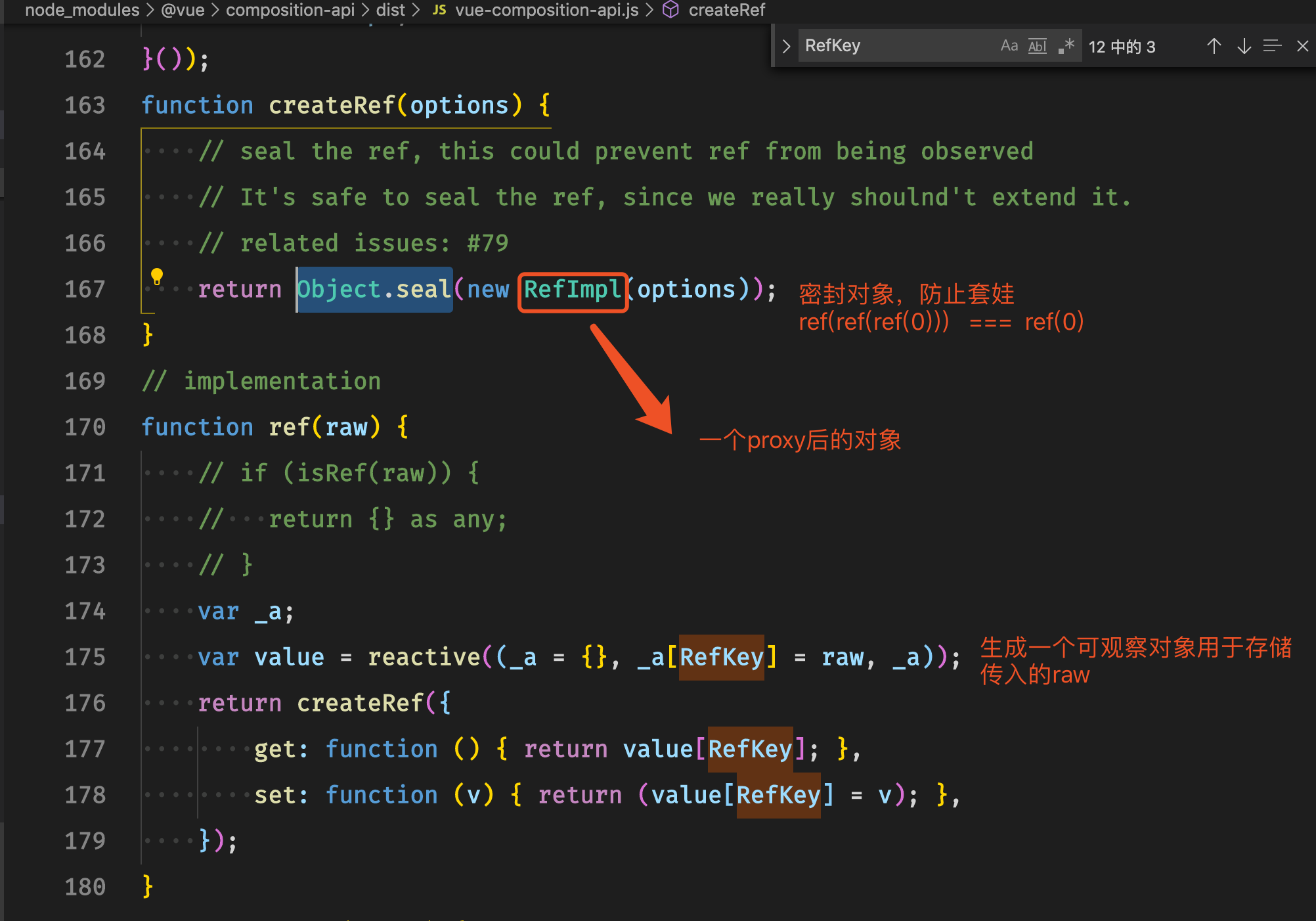This screenshot has height=921, width=1316.
Task: Toggle Find in Selection icon
Action: point(1273,46)
